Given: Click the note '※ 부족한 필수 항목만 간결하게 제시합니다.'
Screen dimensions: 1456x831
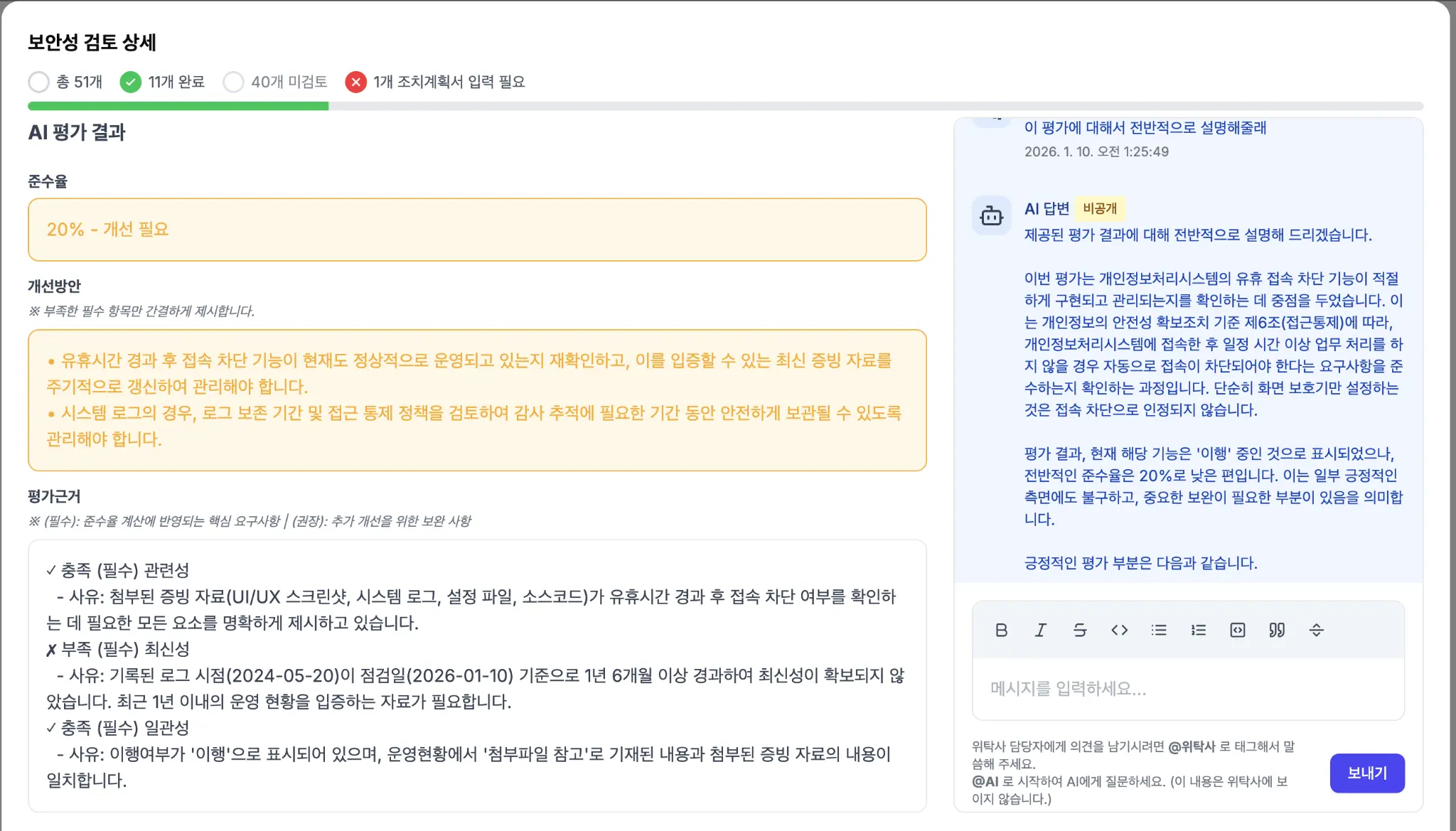Looking at the screenshot, I should (x=141, y=311).
